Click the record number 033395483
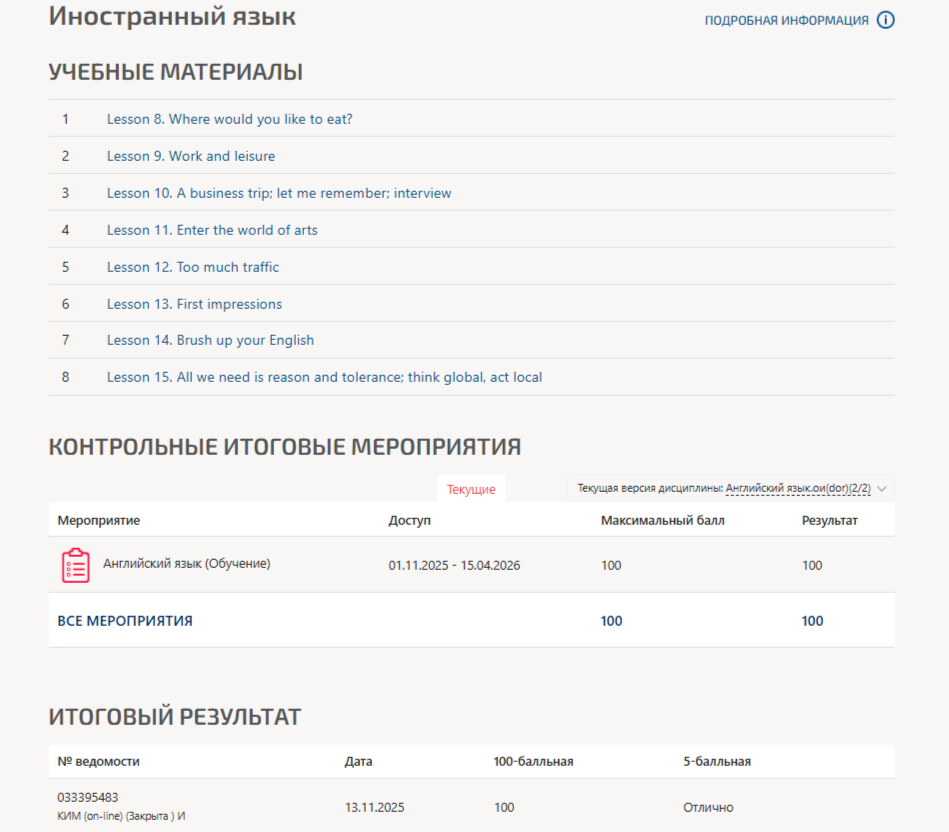949x832 pixels. 88,798
